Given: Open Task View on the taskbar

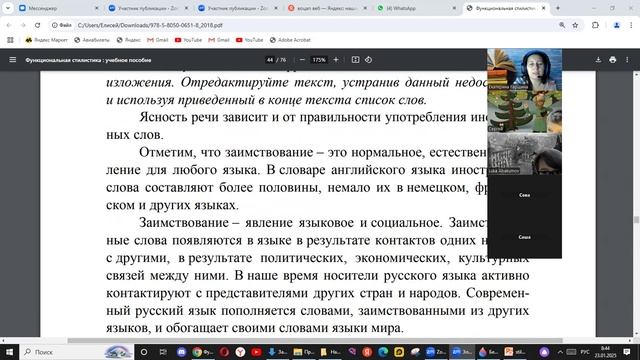Looking at the screenshot, I should click(x=163, y=352).
